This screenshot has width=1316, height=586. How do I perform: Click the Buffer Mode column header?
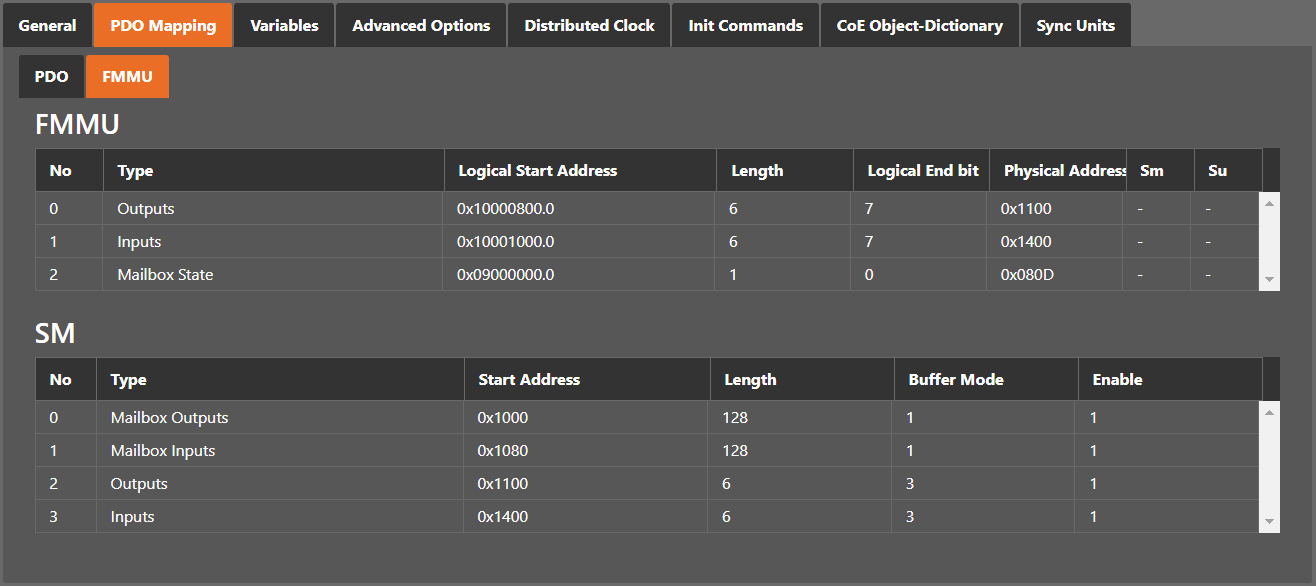point(955,380)
